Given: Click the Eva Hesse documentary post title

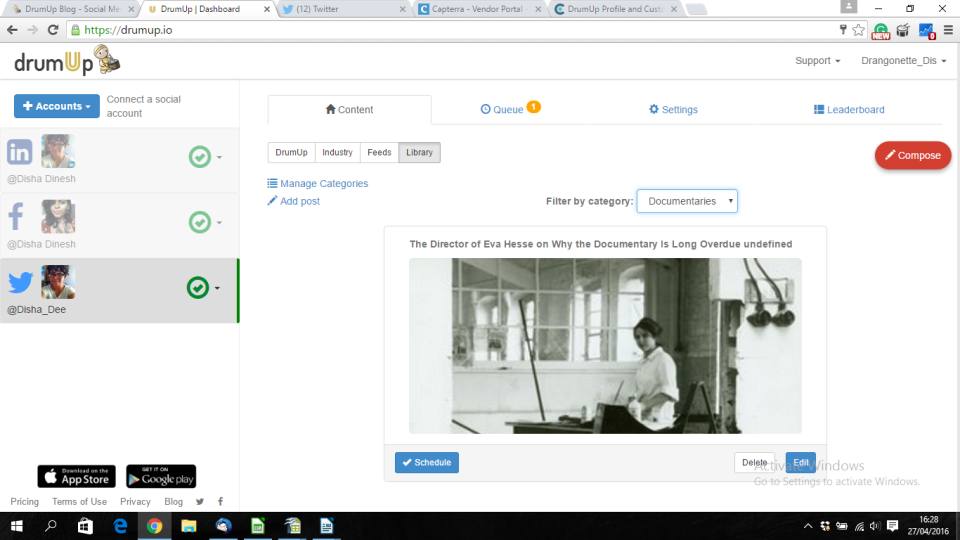Looking at the screenshot, I should [x=601, y=244].
